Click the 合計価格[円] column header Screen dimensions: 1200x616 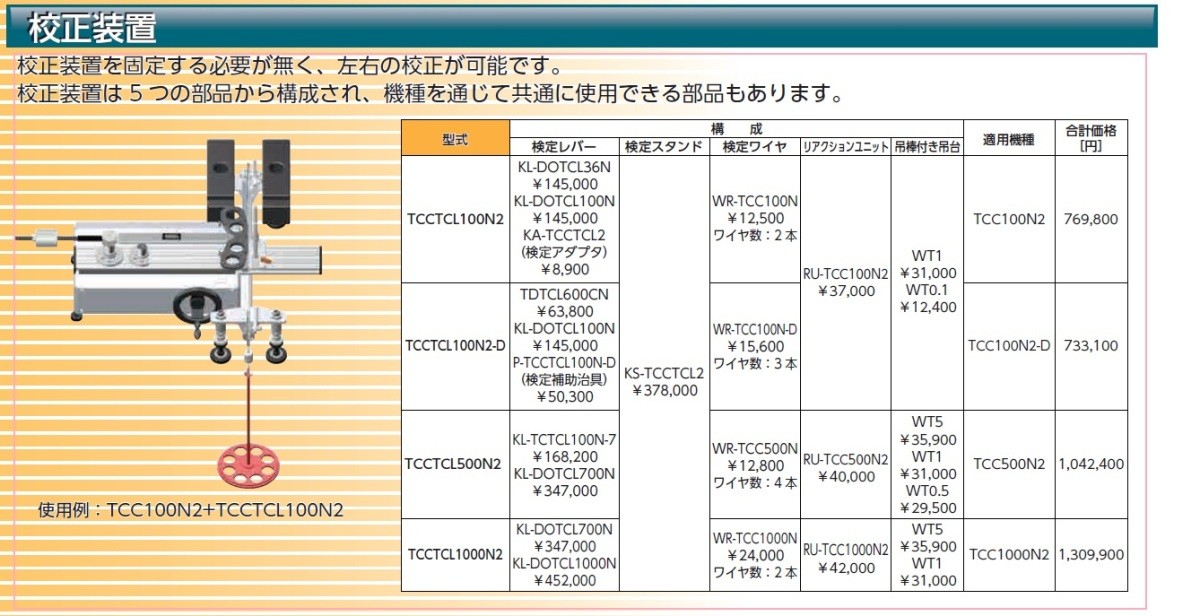pyautogui.click(x=1091, y=138)
